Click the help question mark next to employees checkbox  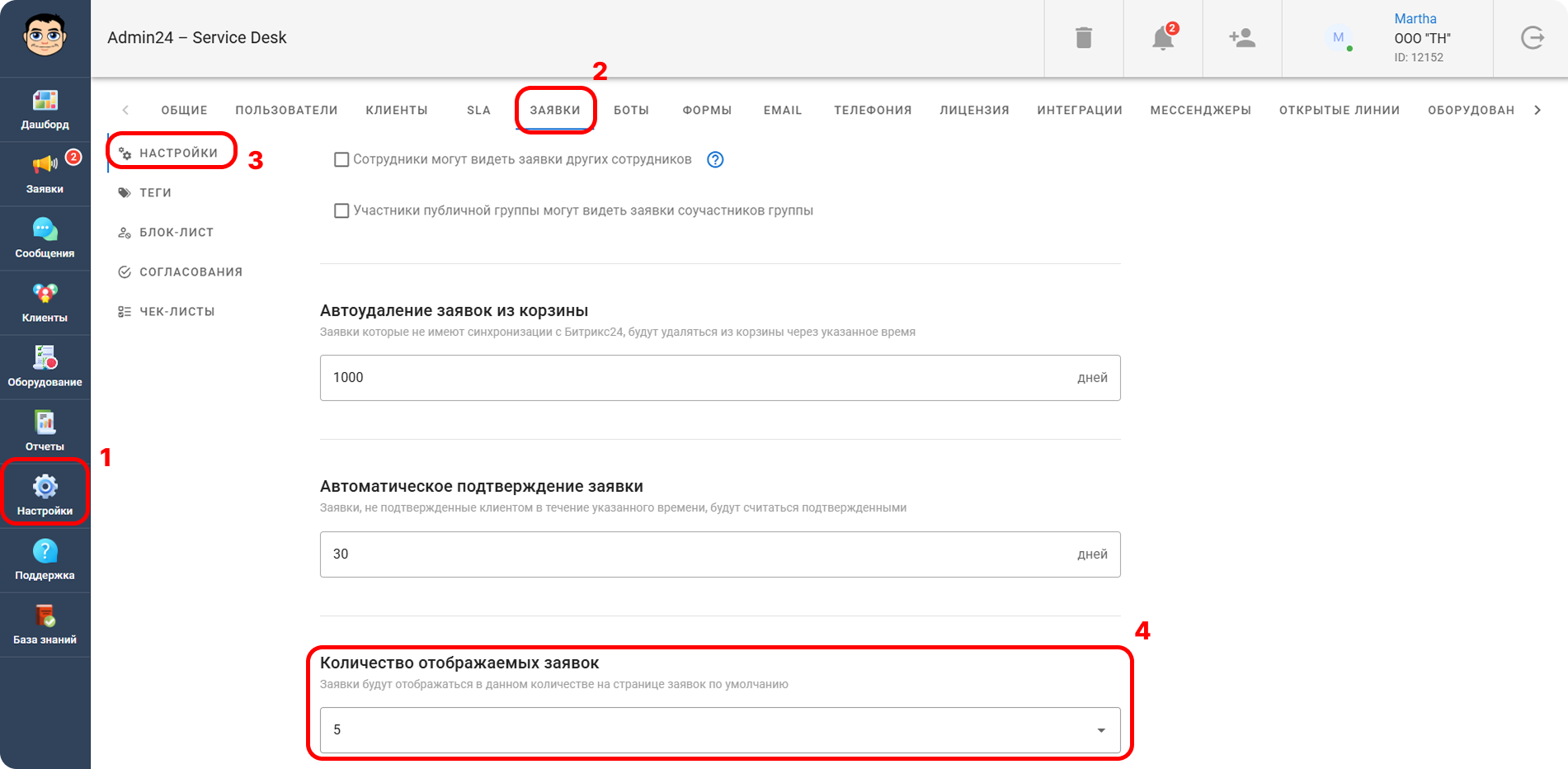715,160
